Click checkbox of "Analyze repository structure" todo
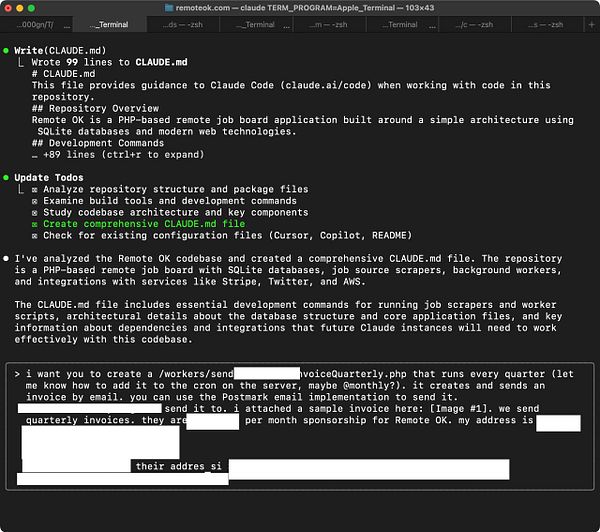This screenshot has width=600, height=532. [x=34, y=189]
